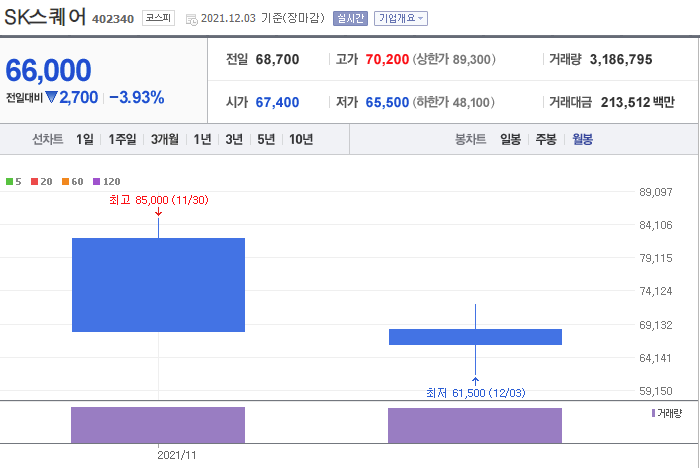
Task: Click the 거래대금 value 213,512 백만
Action: pos(638,102)
